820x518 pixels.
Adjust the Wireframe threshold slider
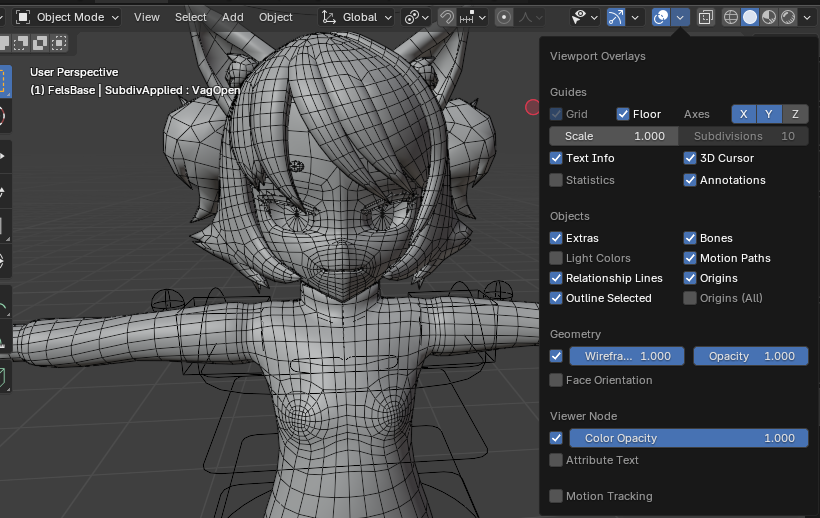[627, 356]
